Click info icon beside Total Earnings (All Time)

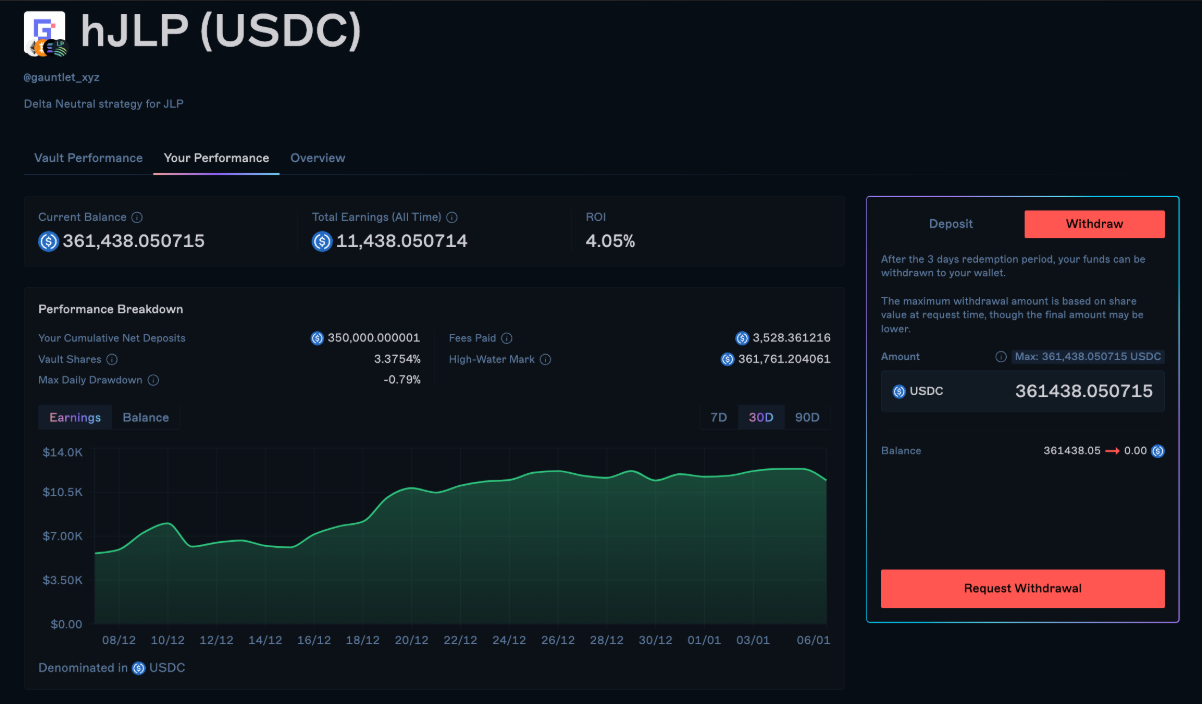point(452,217)
